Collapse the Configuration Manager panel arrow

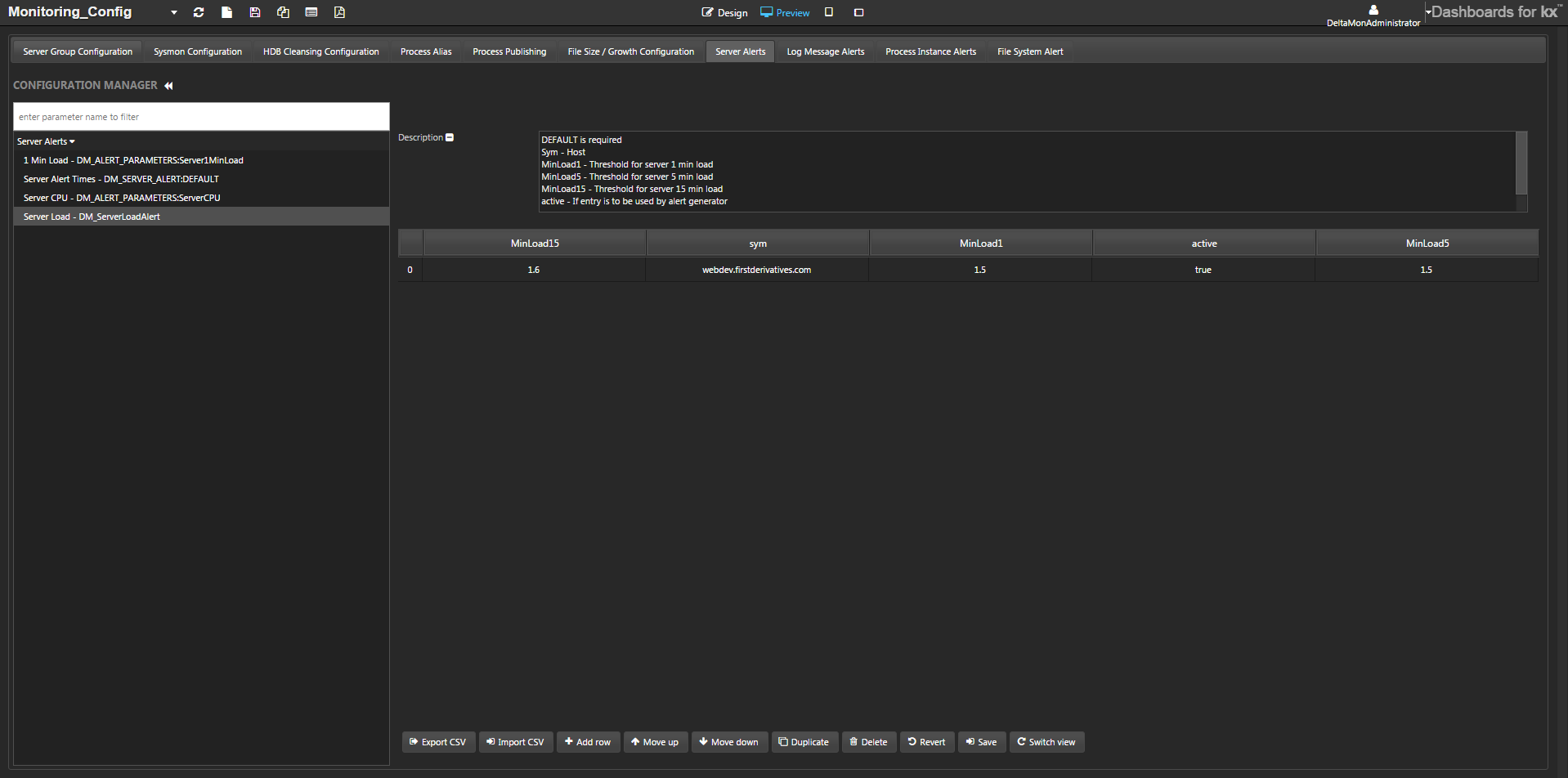(x=168, y=86)
